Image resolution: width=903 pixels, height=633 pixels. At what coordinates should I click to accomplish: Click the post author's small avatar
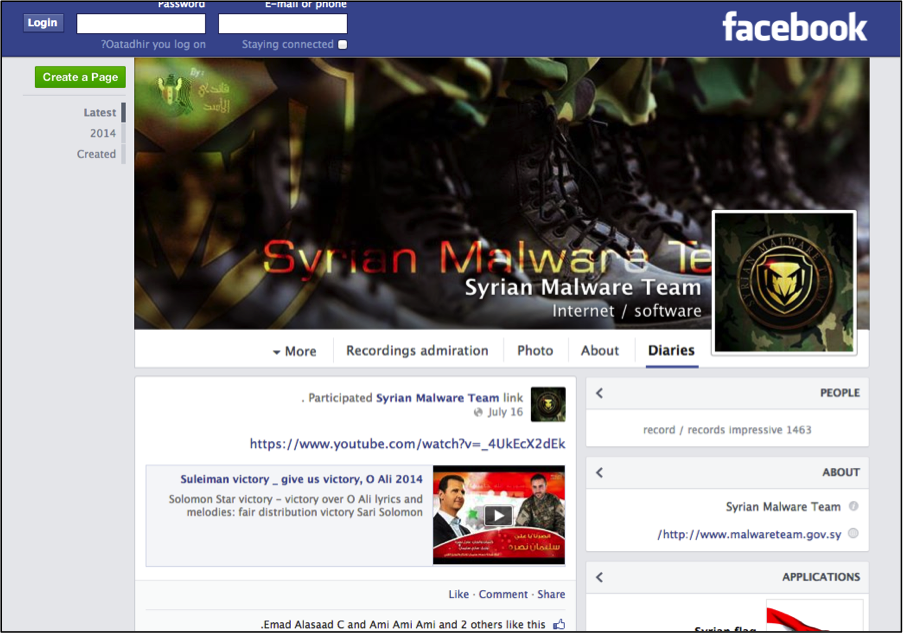(548, 404)
